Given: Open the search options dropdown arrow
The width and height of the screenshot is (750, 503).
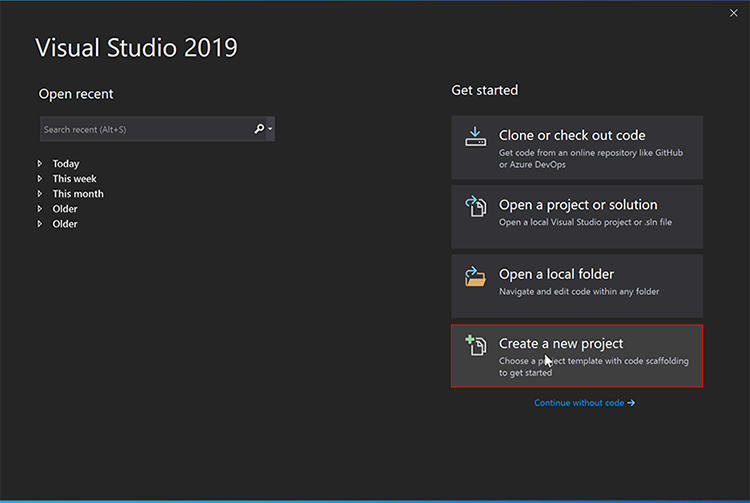Looking at the screenshot, I should (x=270, y=129).
